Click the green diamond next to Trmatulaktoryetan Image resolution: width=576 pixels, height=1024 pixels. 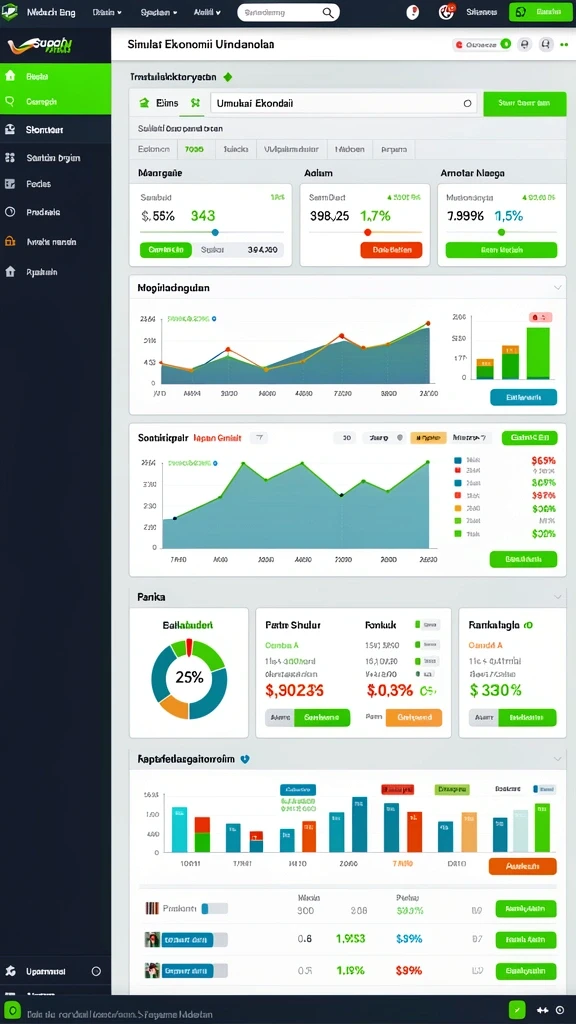(227, 77)
